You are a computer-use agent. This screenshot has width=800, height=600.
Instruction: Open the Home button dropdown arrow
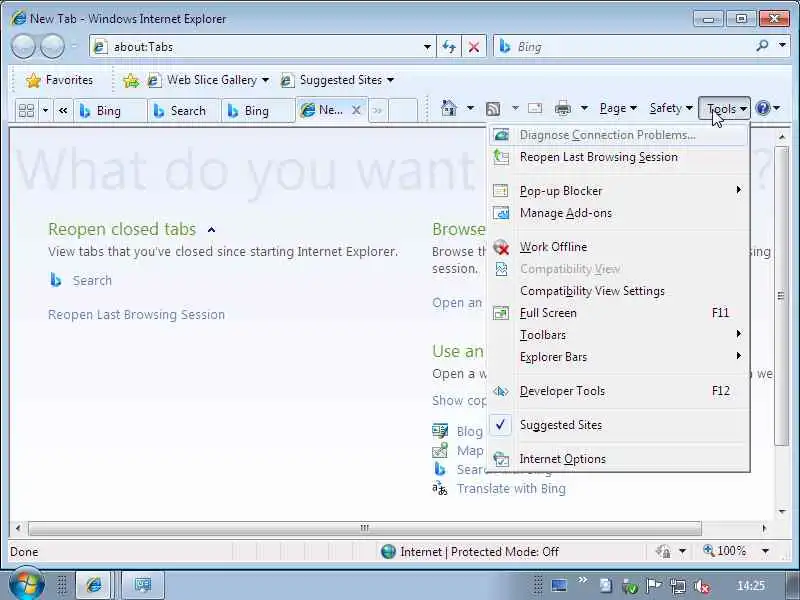(470, 108)
